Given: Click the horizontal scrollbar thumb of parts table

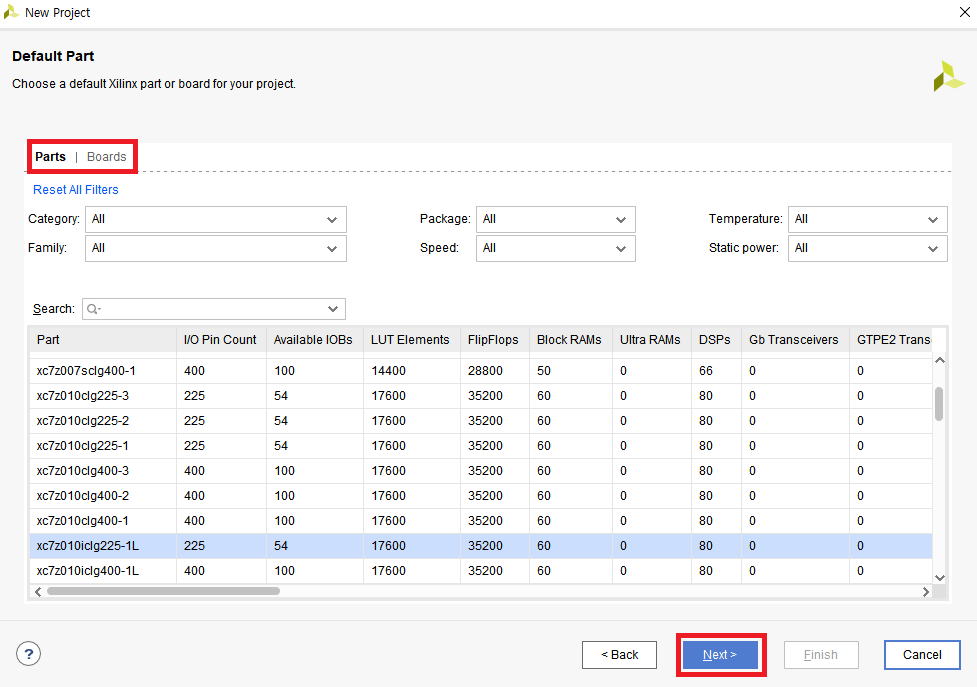Looking at the screenshot, I should 163,591.
